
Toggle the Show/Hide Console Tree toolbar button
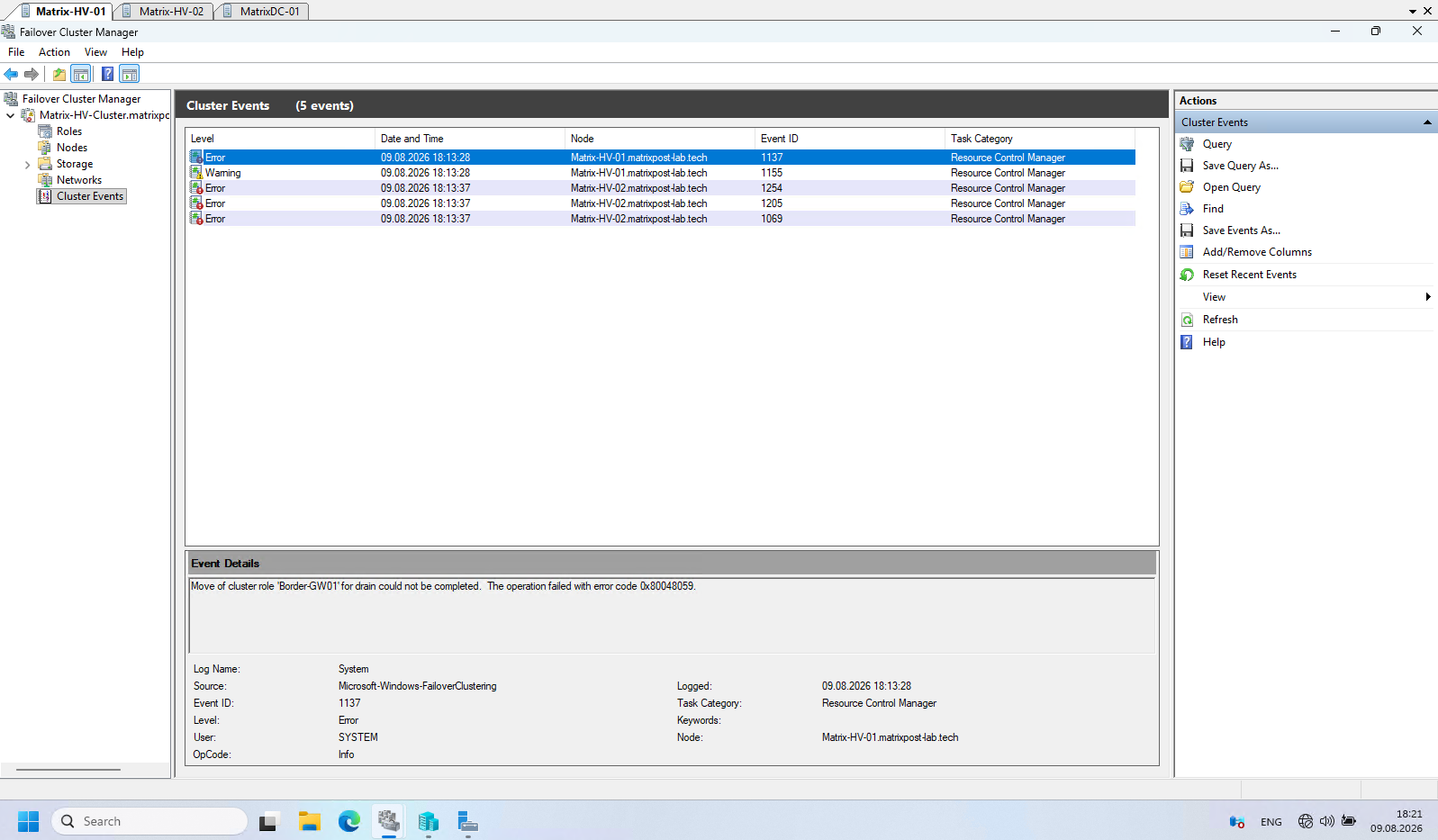(x=81, y=74)
